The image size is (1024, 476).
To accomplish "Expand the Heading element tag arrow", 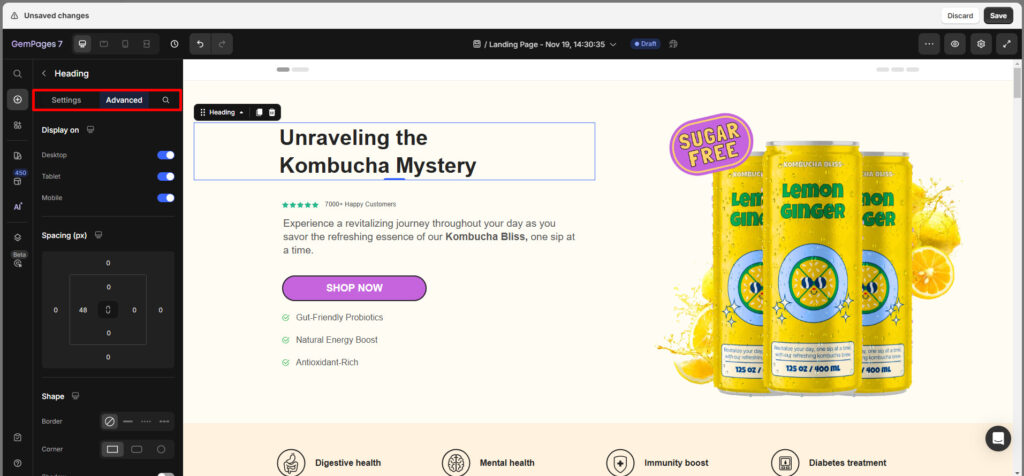I will [241, 113].
